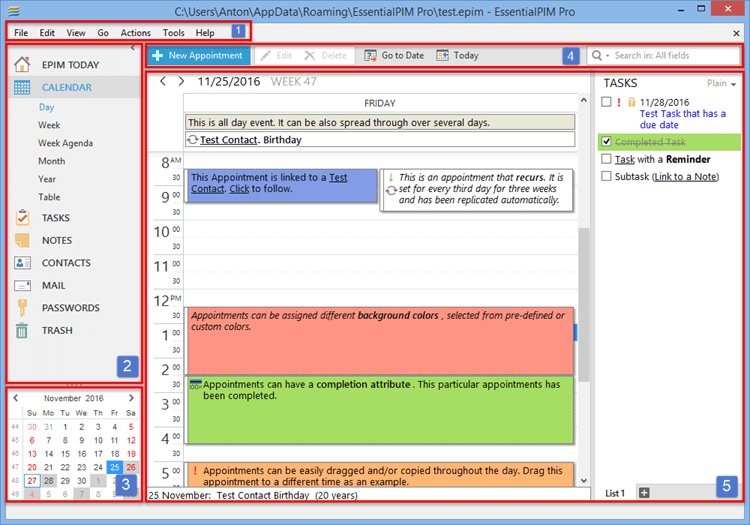
Task: Collapse the navigation pane with the arrow
Action: [133, 47]
